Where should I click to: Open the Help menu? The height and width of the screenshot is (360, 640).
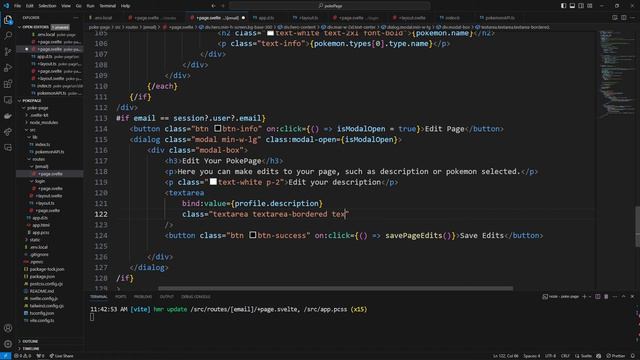(x=125, y=6)
